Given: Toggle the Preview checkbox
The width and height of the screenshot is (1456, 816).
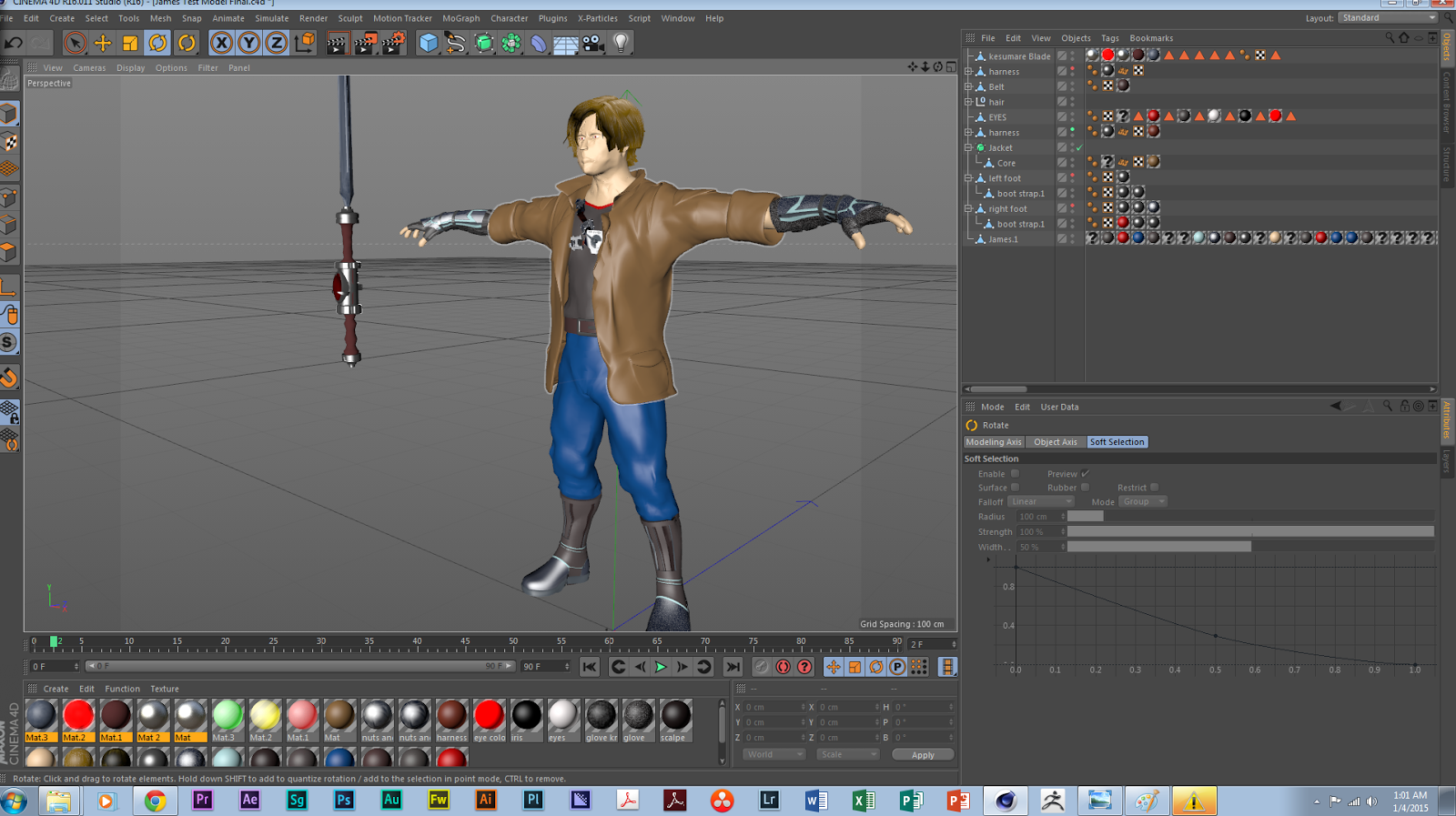Looking at the screenshot, I should 1085,474.
